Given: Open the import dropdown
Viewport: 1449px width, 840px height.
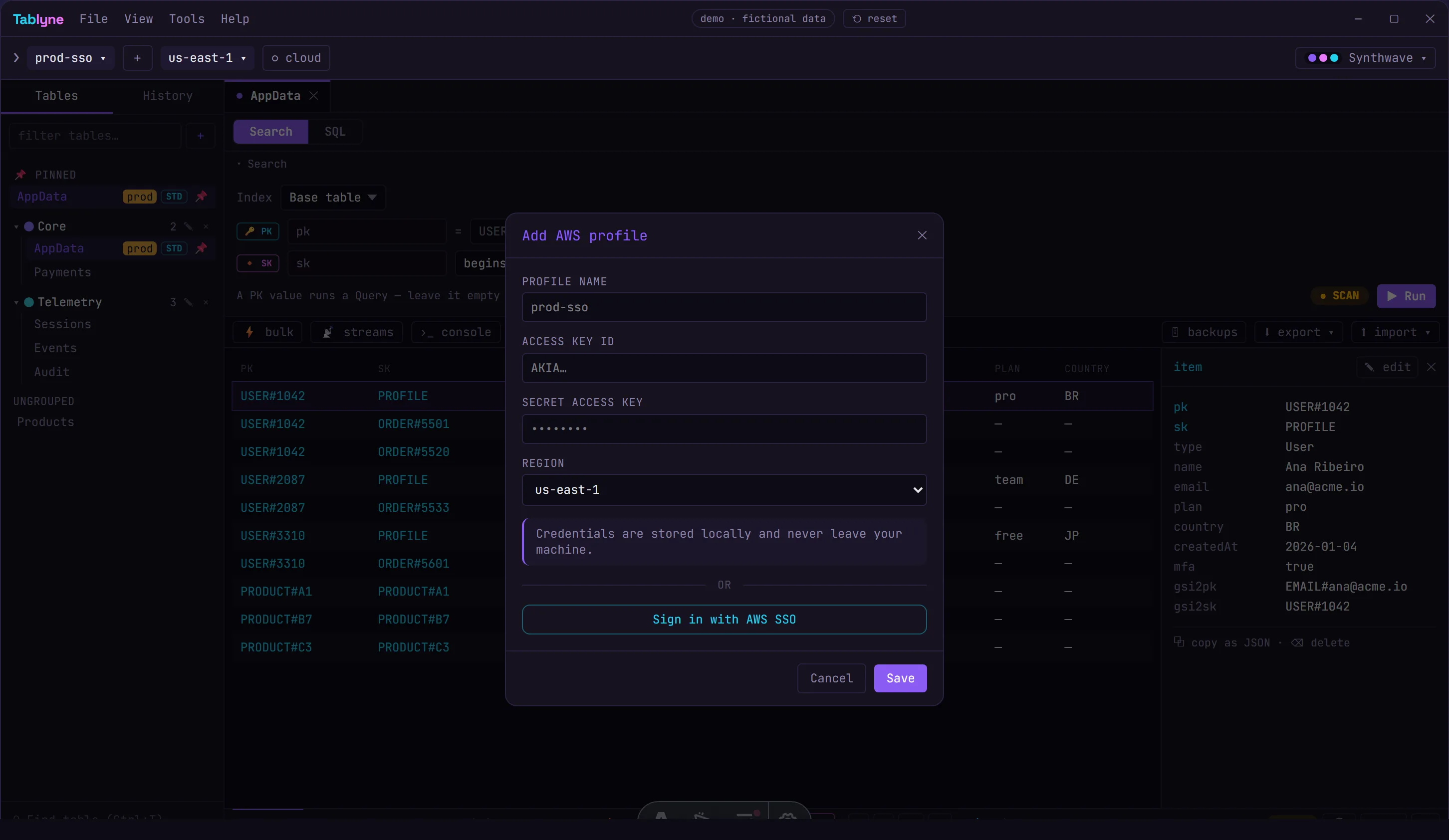Looking at the screenshot, I should coord(1395,332).
